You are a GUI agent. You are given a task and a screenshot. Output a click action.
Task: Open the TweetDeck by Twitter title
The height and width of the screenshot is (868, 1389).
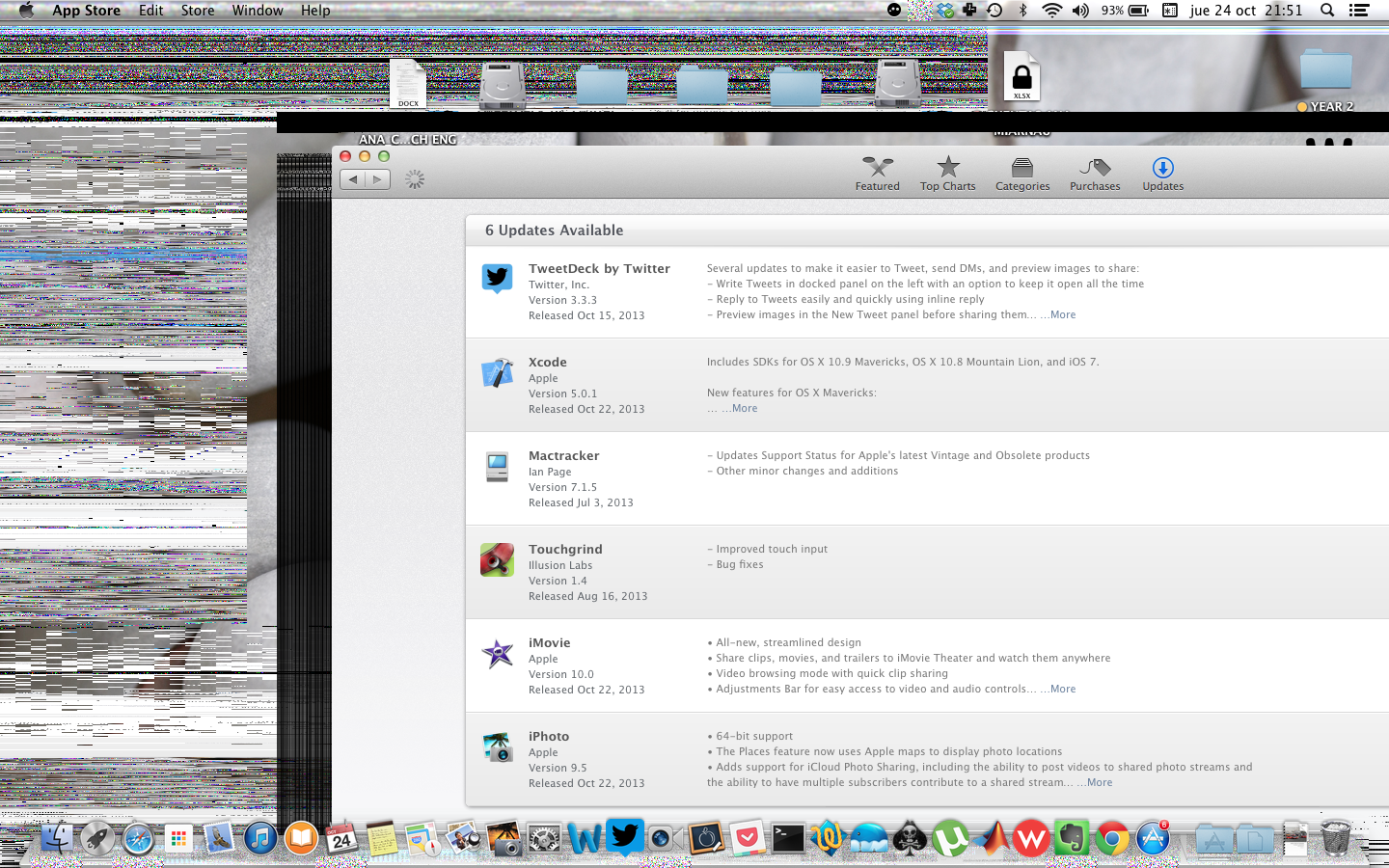(x=599, y=268)
